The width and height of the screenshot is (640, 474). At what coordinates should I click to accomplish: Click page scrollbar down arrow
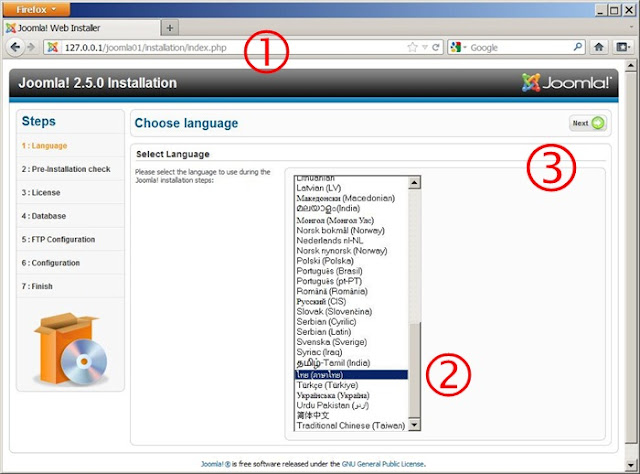(x=631, y=465)
